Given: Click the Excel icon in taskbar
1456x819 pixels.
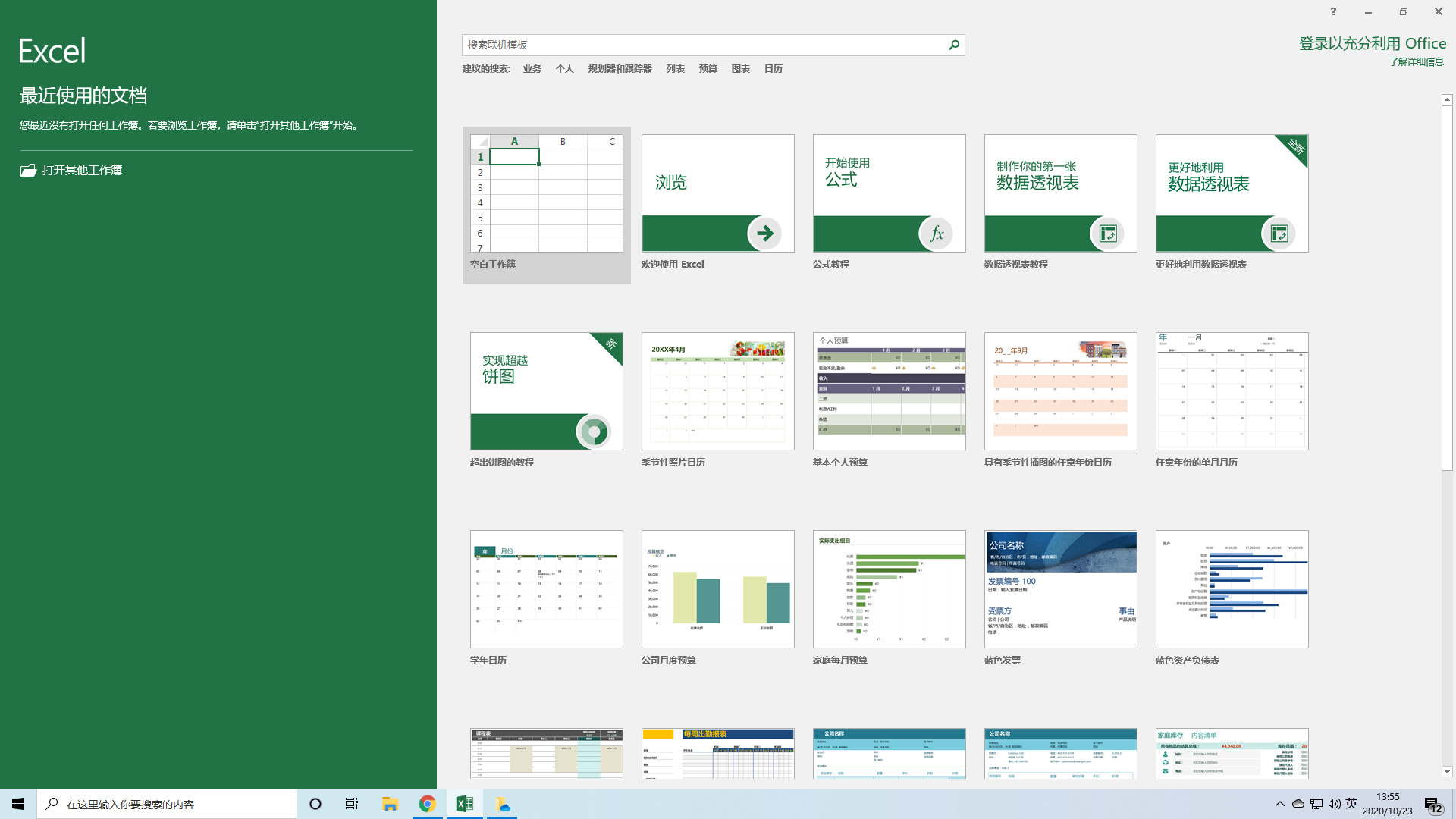Looking at the screenshot, I should pos(465,804).
